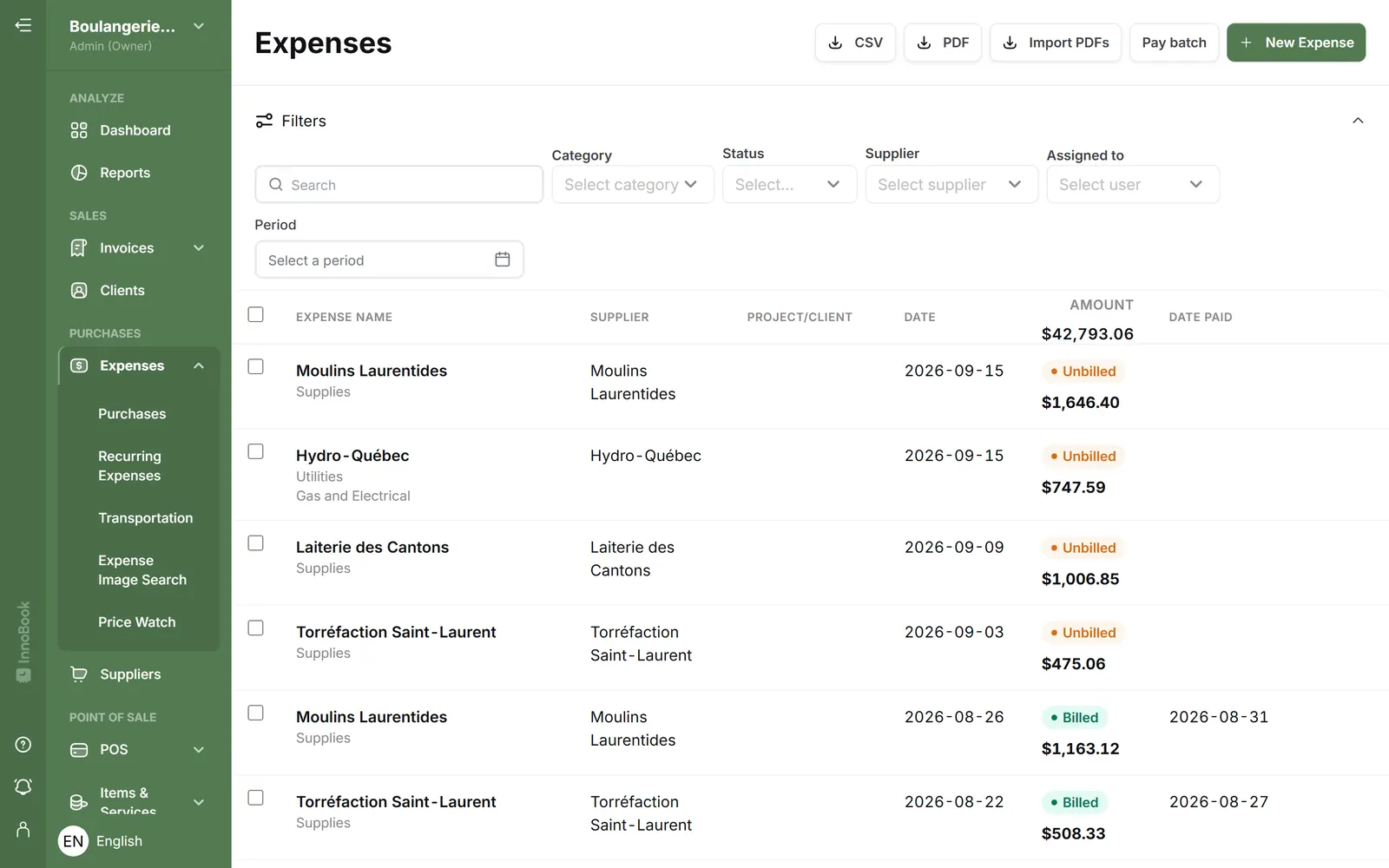1389x868 pixels.
Task: Open Recurring Expenses
Action: [x=129, y=466]
